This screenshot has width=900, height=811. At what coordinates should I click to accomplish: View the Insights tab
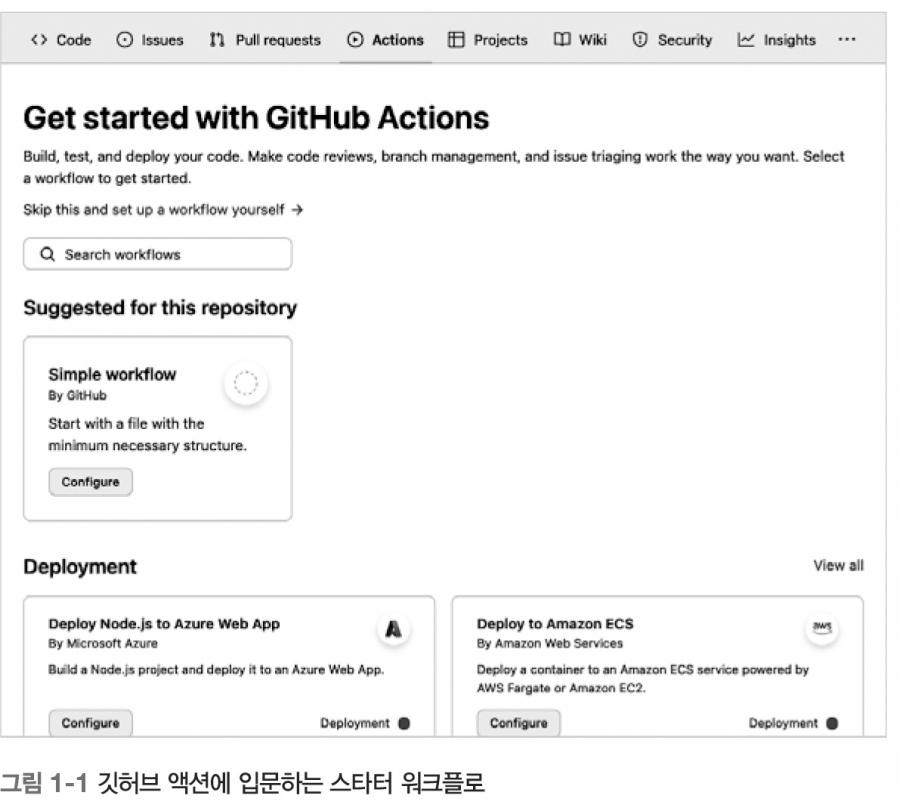click(x=777, y=40)
